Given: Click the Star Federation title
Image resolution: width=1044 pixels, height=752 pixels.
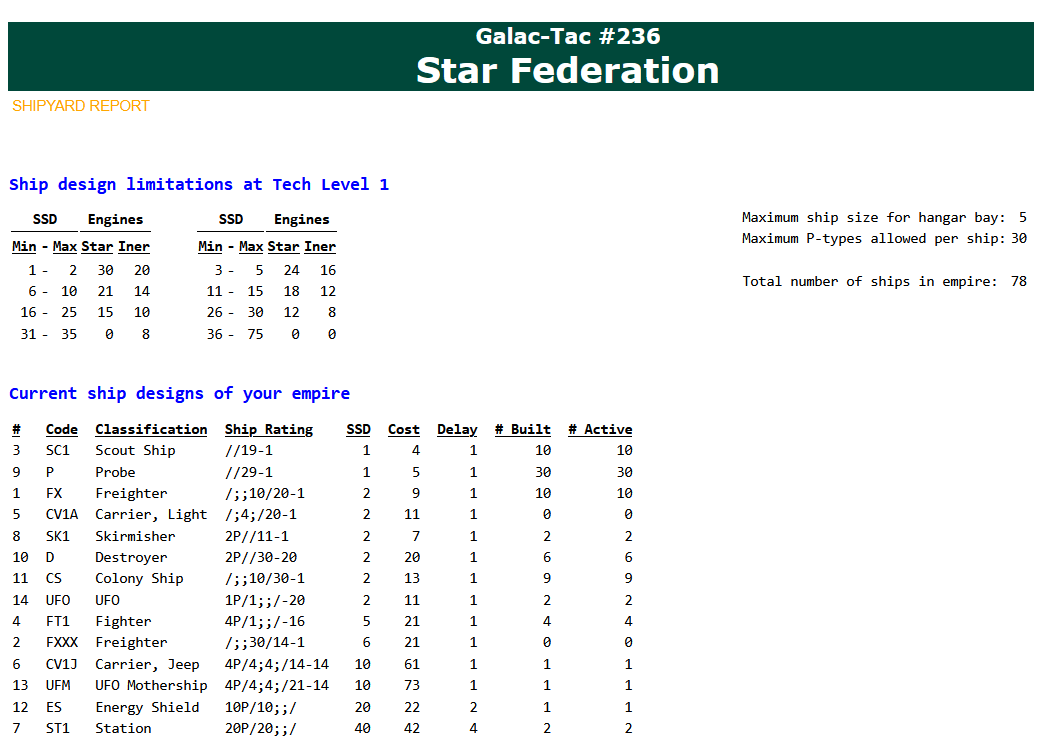Looking at the screenshot, I should (567, 70).
